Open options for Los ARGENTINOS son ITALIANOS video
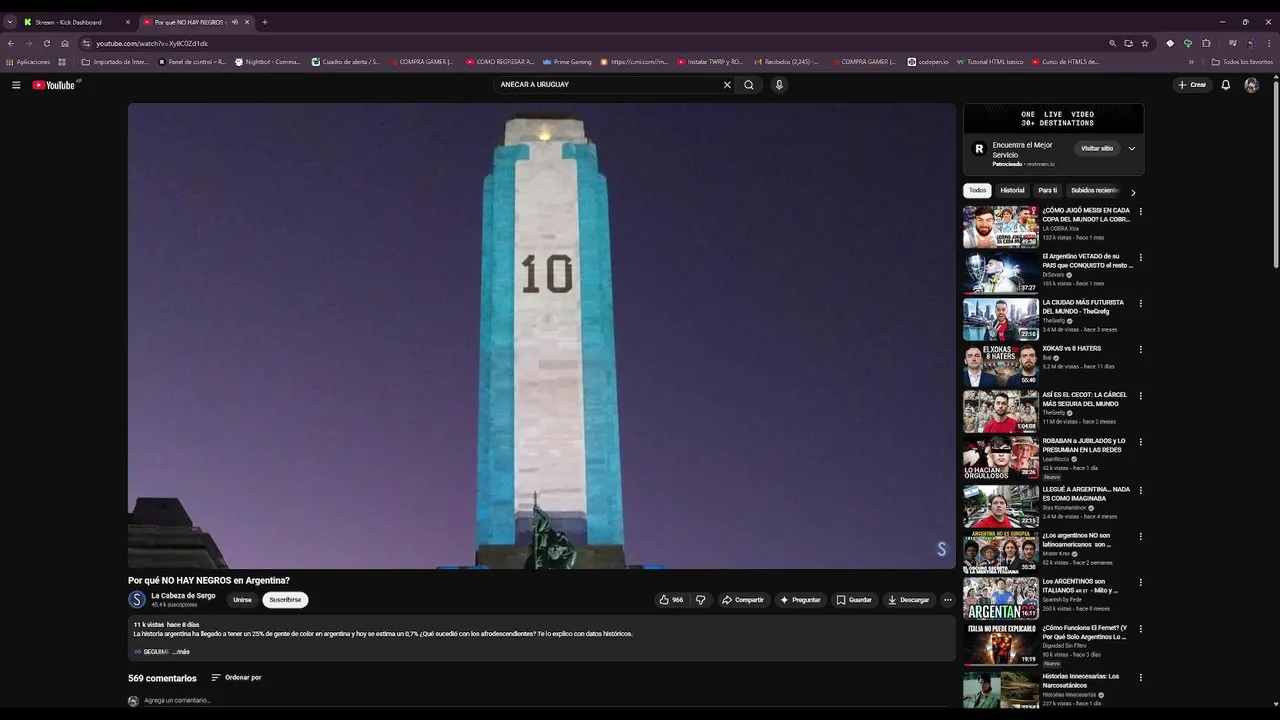The image size is (1280, 720). (x=1140, y=583)
